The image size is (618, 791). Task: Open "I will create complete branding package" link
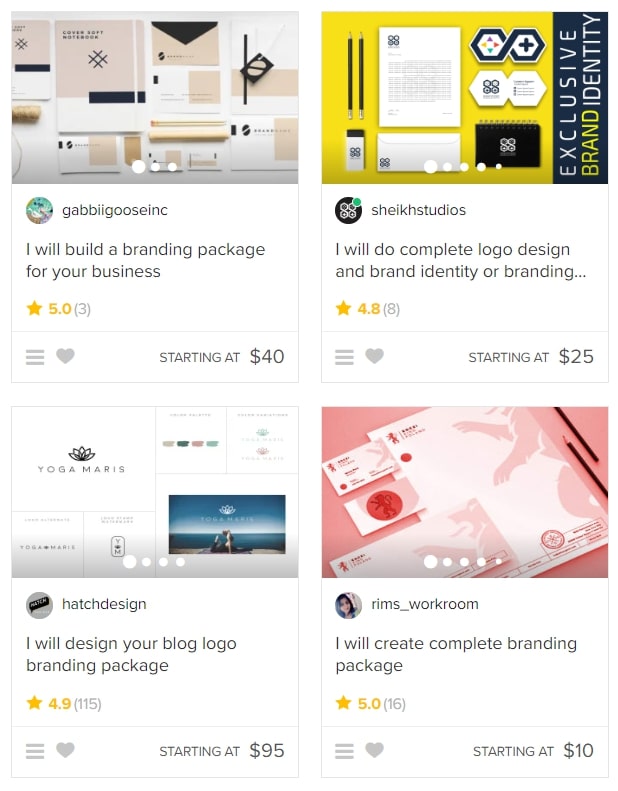pyautogui.click(x=456, y=654)
